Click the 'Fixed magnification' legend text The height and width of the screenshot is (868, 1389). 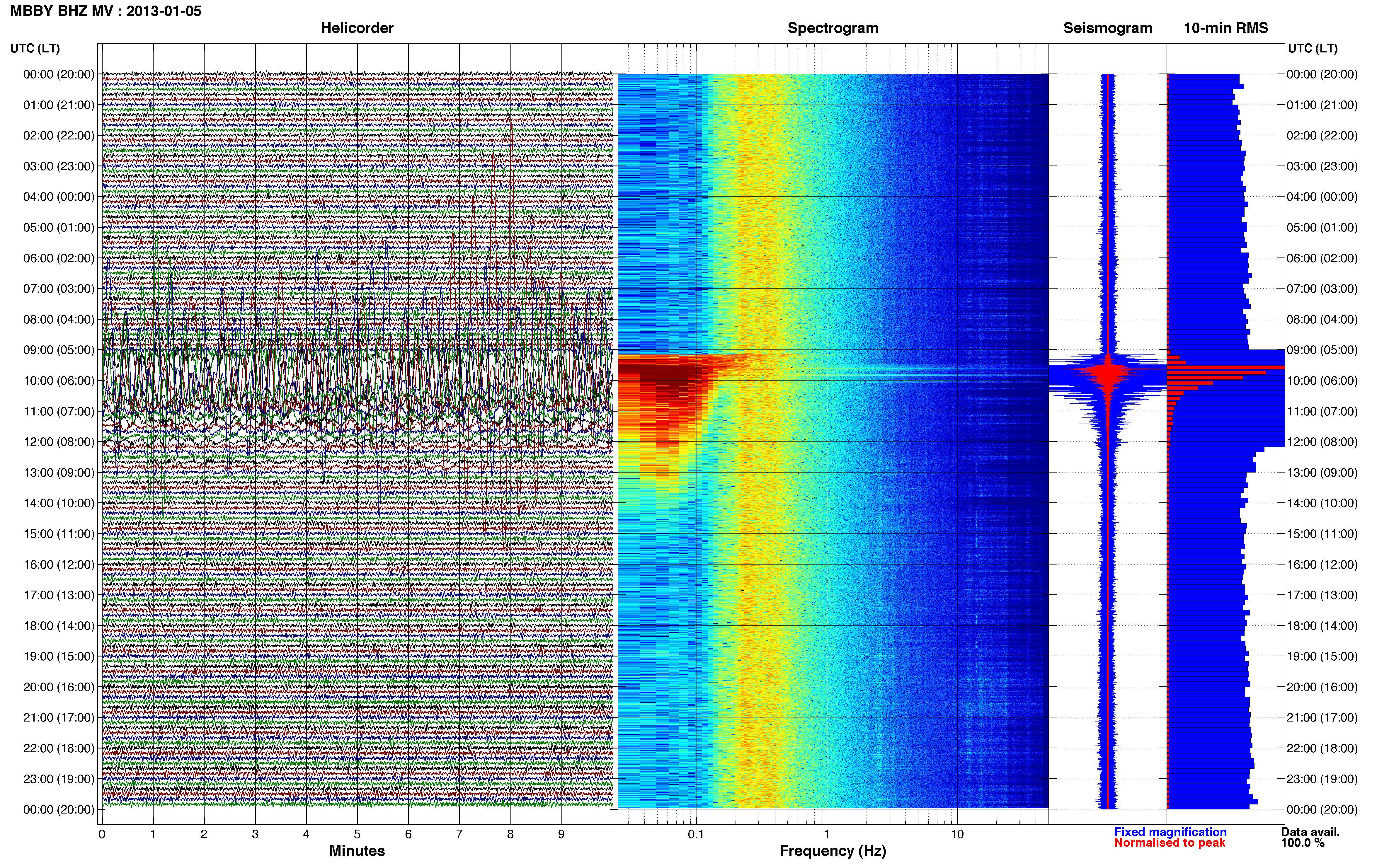click(x=1170, y=832)
